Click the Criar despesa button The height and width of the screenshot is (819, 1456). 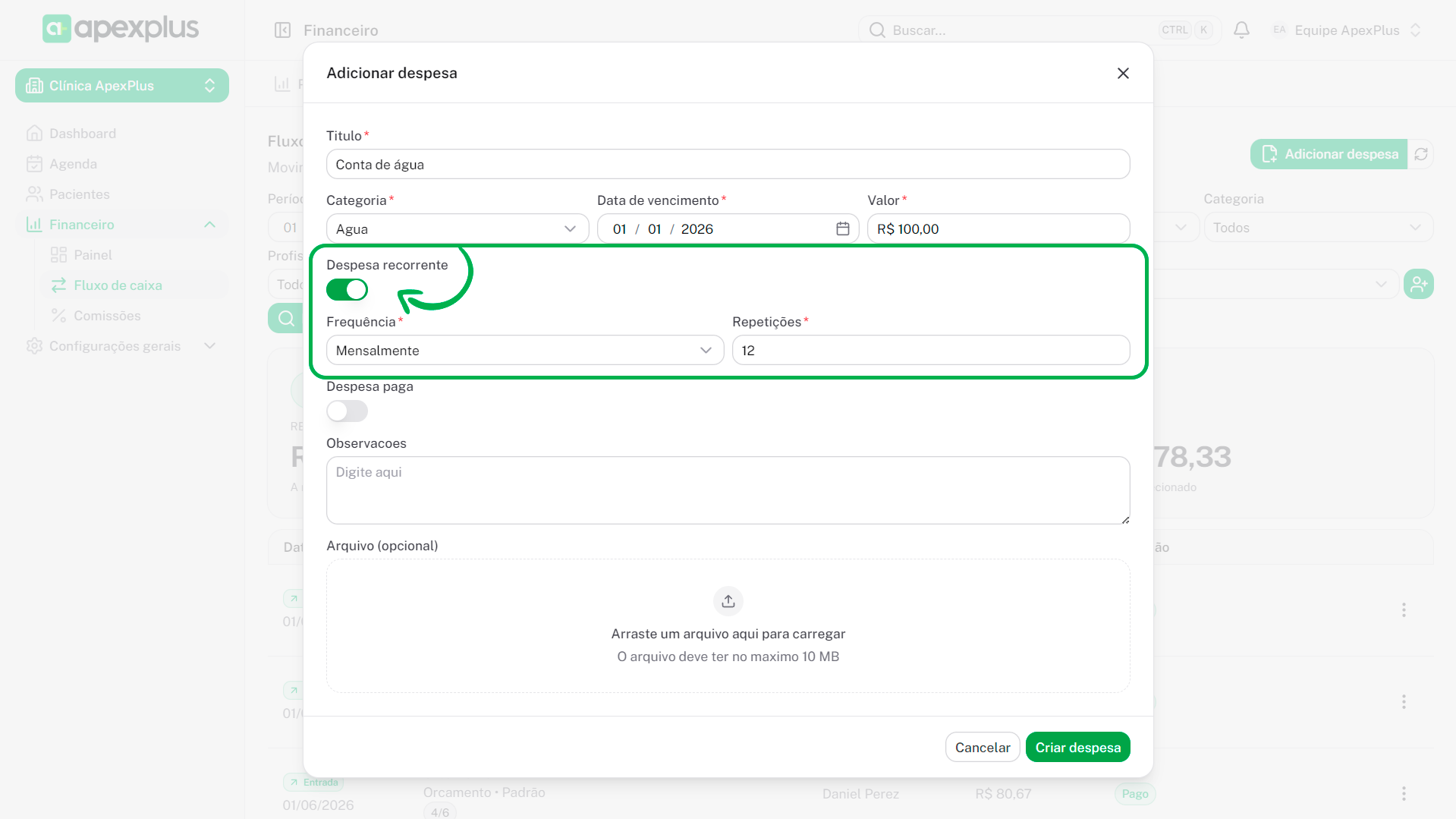[x=1077, y=747]
